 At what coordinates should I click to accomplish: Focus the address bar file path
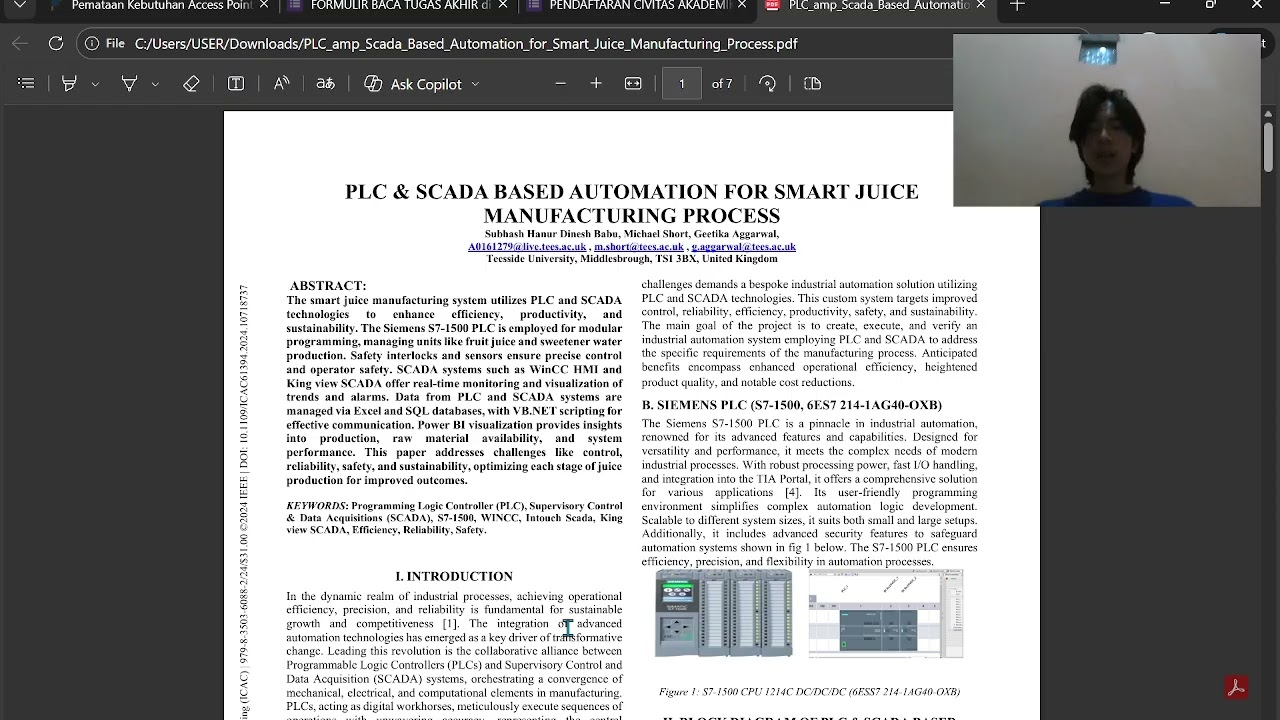point(466,44)
